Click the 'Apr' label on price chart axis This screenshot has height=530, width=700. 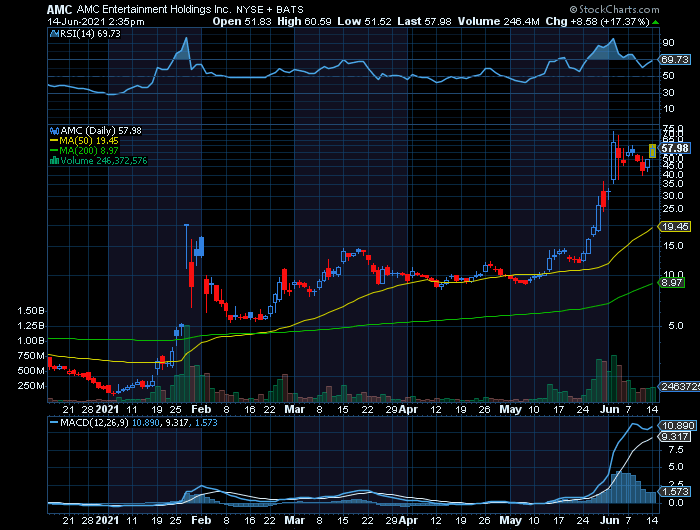click(x=408, y=409)
